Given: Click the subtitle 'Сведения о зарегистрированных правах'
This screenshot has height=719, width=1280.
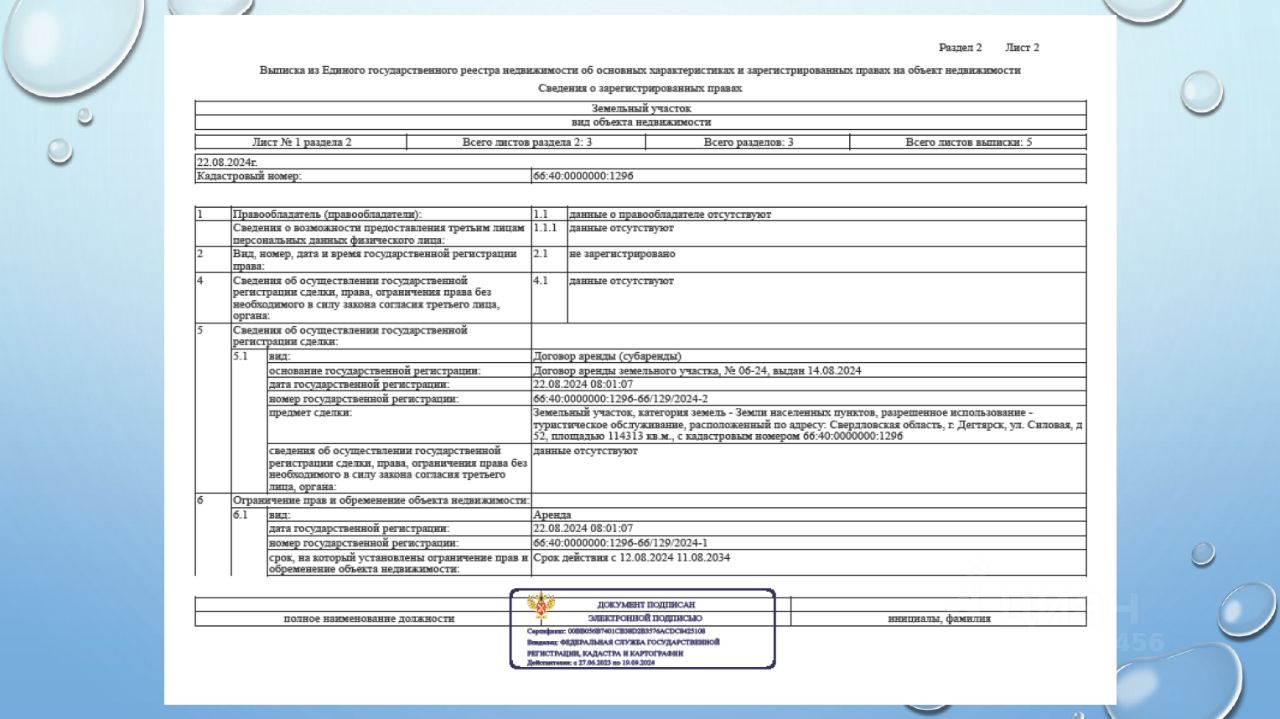Looking at the screenshot, I should point(640,88).
